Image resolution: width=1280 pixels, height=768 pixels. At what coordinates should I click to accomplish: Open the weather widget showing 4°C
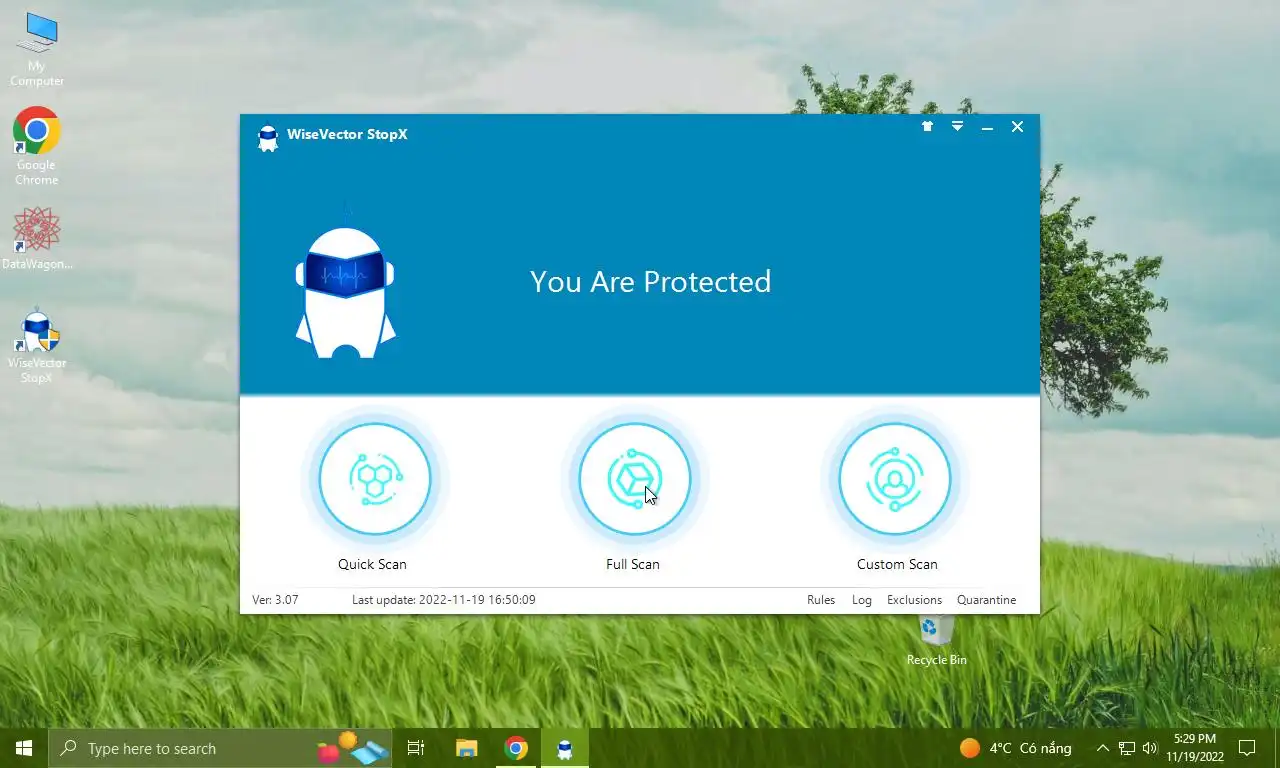coord(1015,748)
